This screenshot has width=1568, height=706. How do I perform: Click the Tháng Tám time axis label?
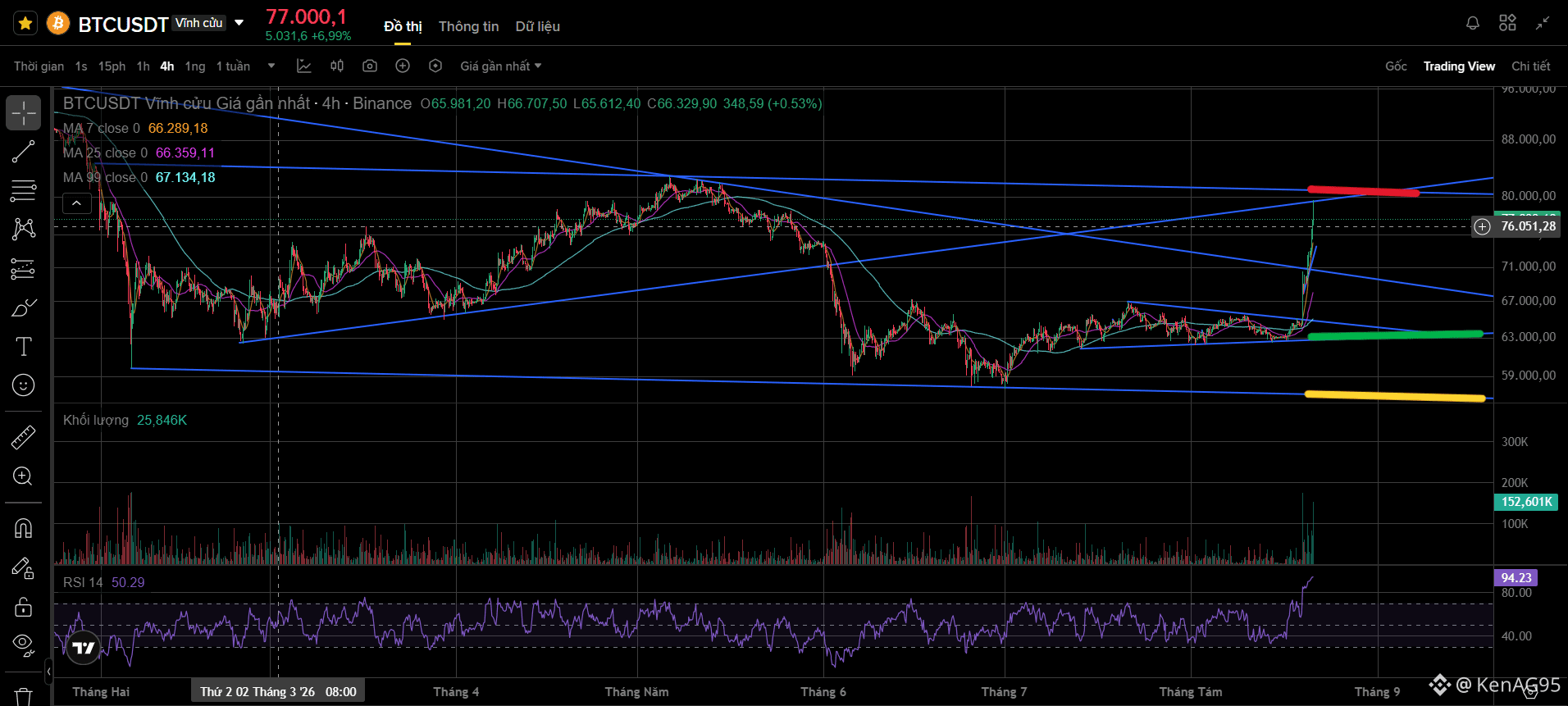(x=1191, y=692)
